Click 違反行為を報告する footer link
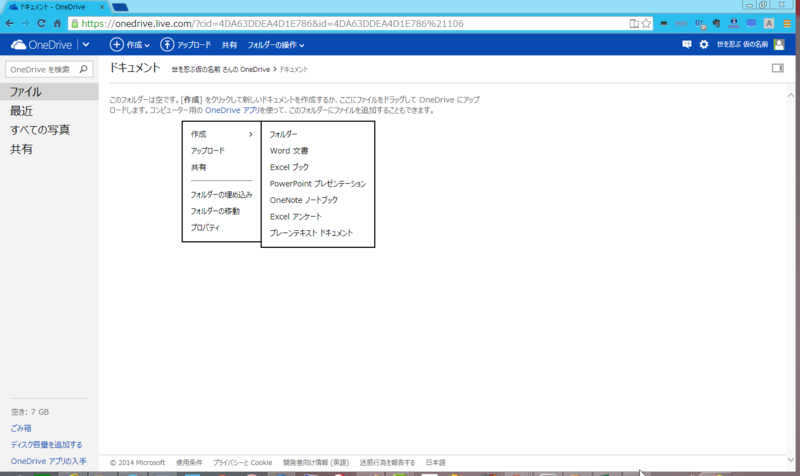The image size is (800, 476). [x=387, y=463]
